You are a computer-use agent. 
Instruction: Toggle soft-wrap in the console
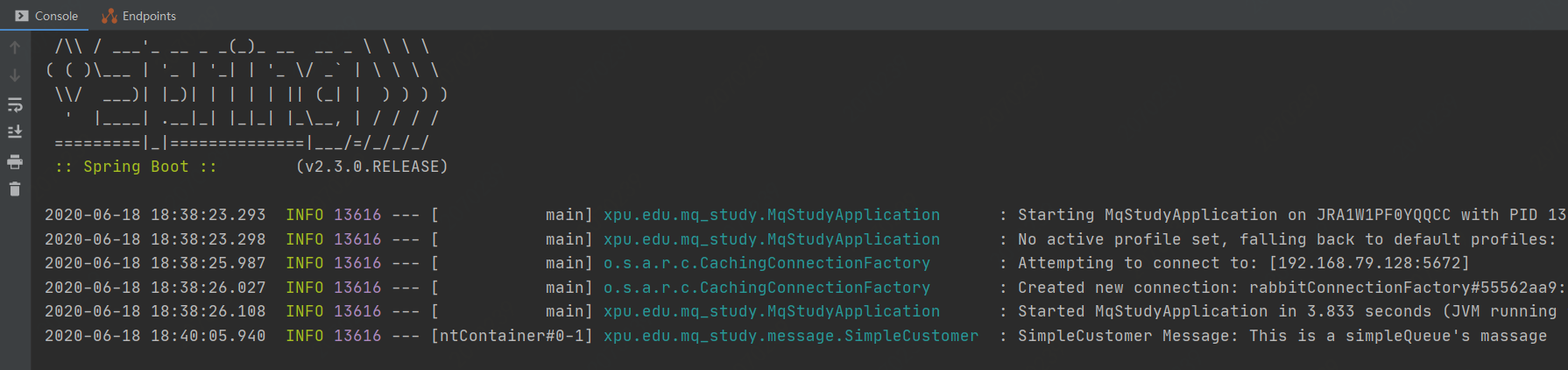point(15,105)
